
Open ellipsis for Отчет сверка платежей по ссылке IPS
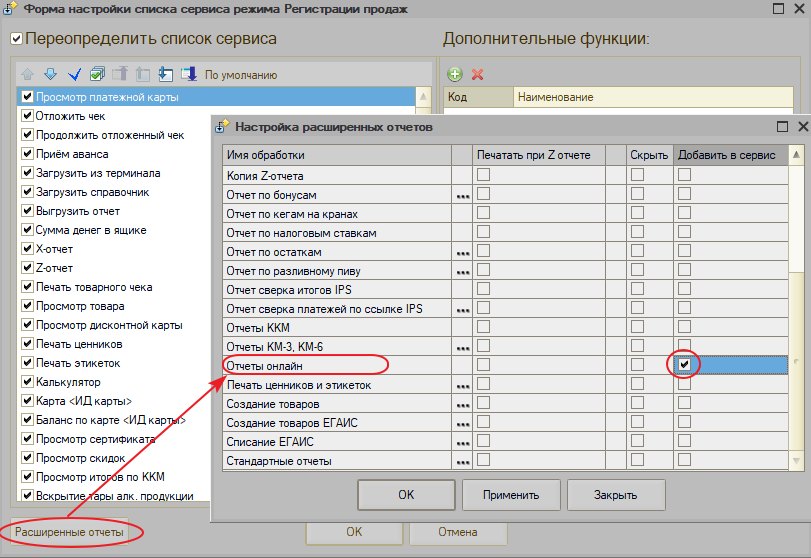(x=463, y=310)
